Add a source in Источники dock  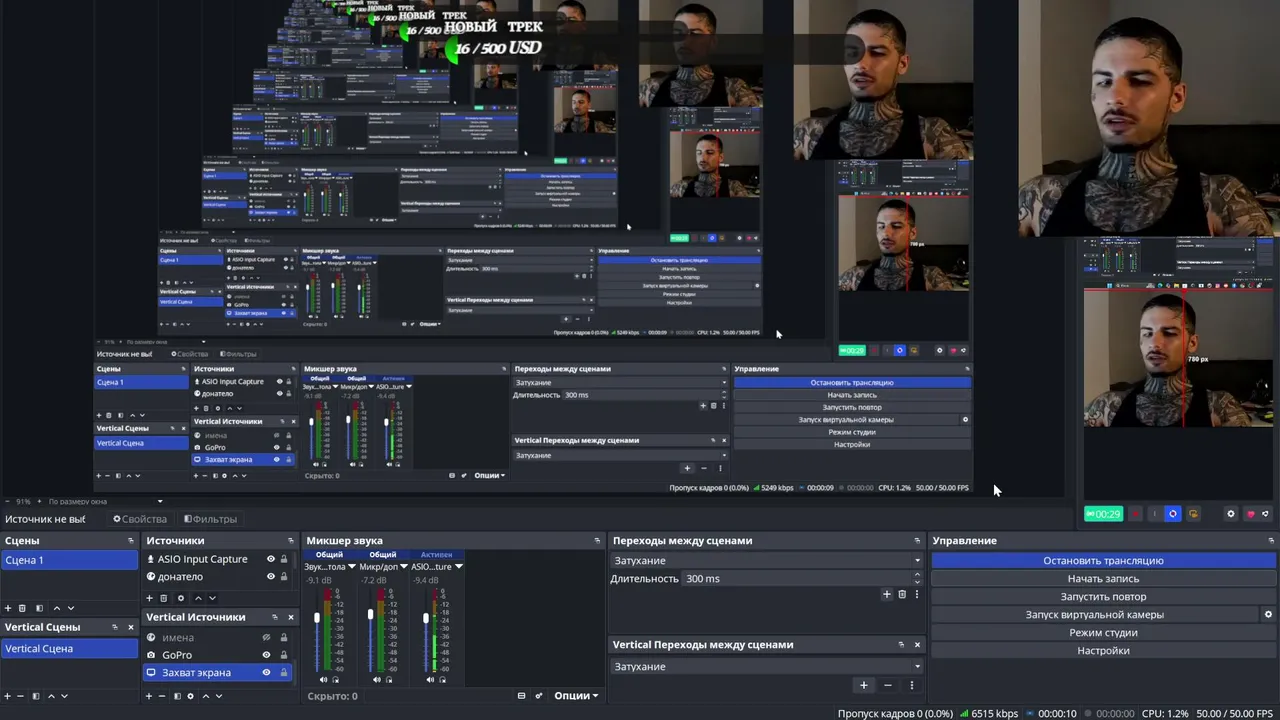point(150,598)
